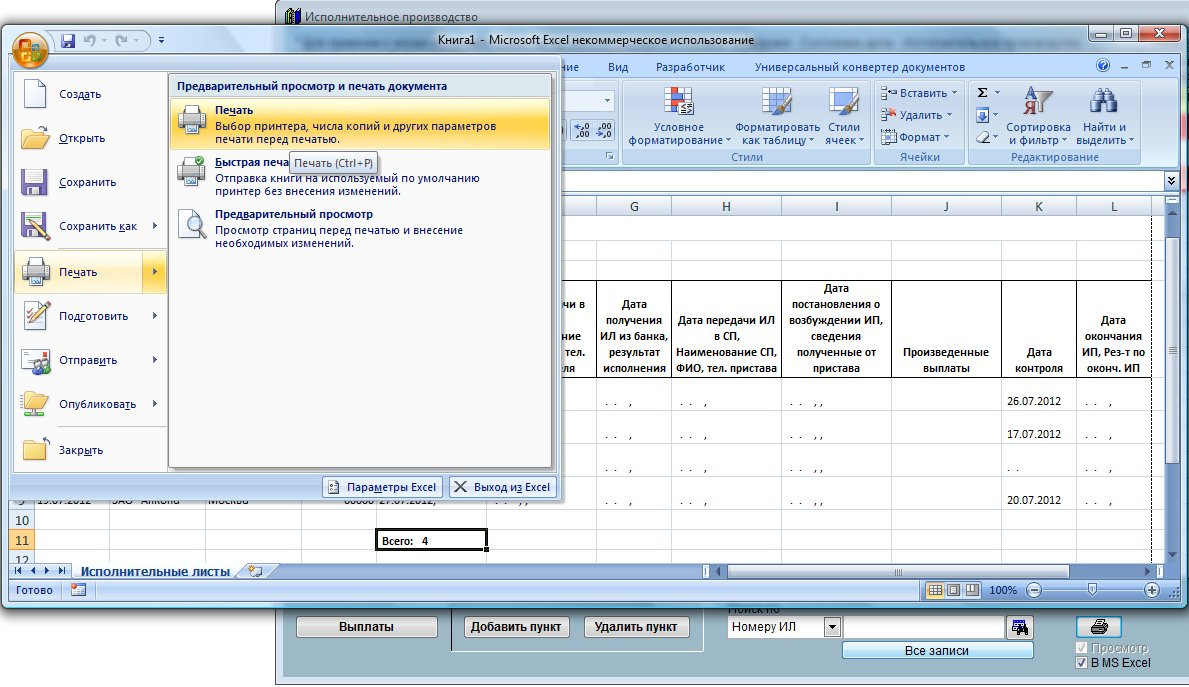Uncheck the "В MS Excel" checkbox
This screenshot has width=1189, height=687.
[1081, 663]
